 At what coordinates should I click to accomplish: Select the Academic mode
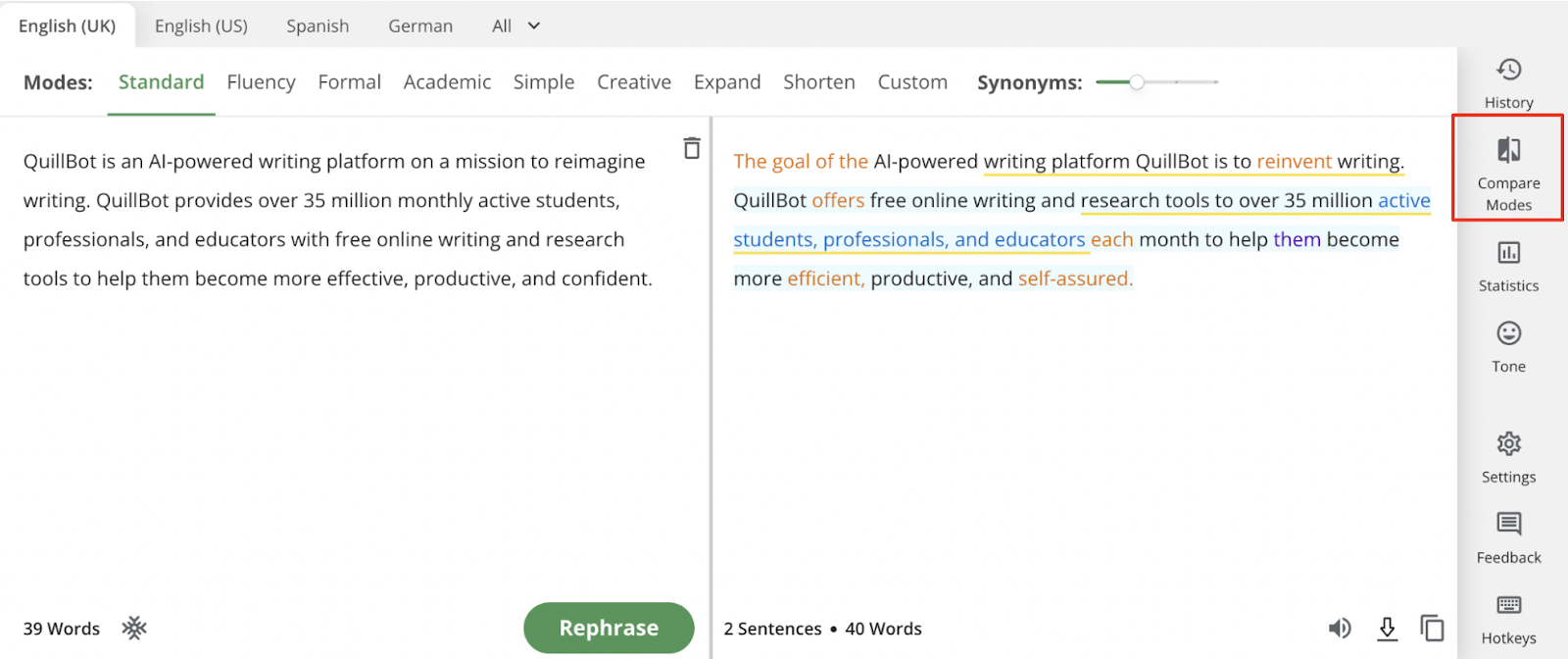(x=447, y=82)
